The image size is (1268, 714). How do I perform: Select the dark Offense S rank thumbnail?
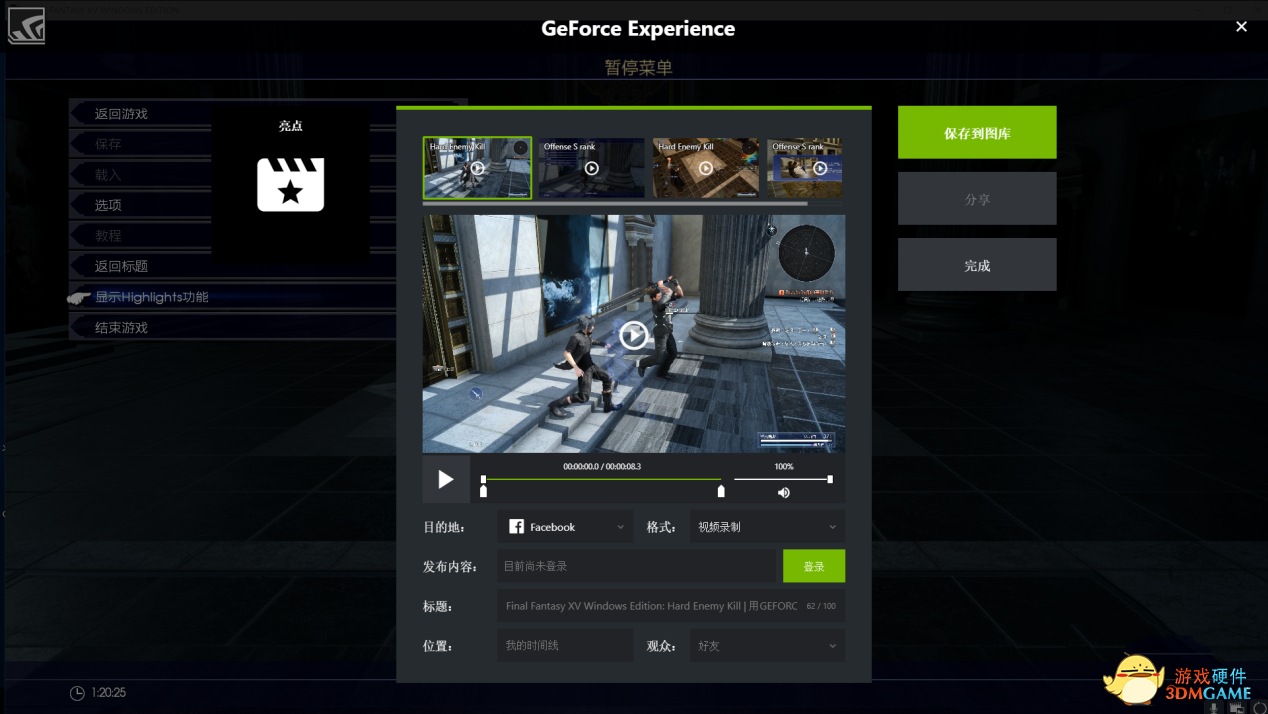tap(592, 168)
